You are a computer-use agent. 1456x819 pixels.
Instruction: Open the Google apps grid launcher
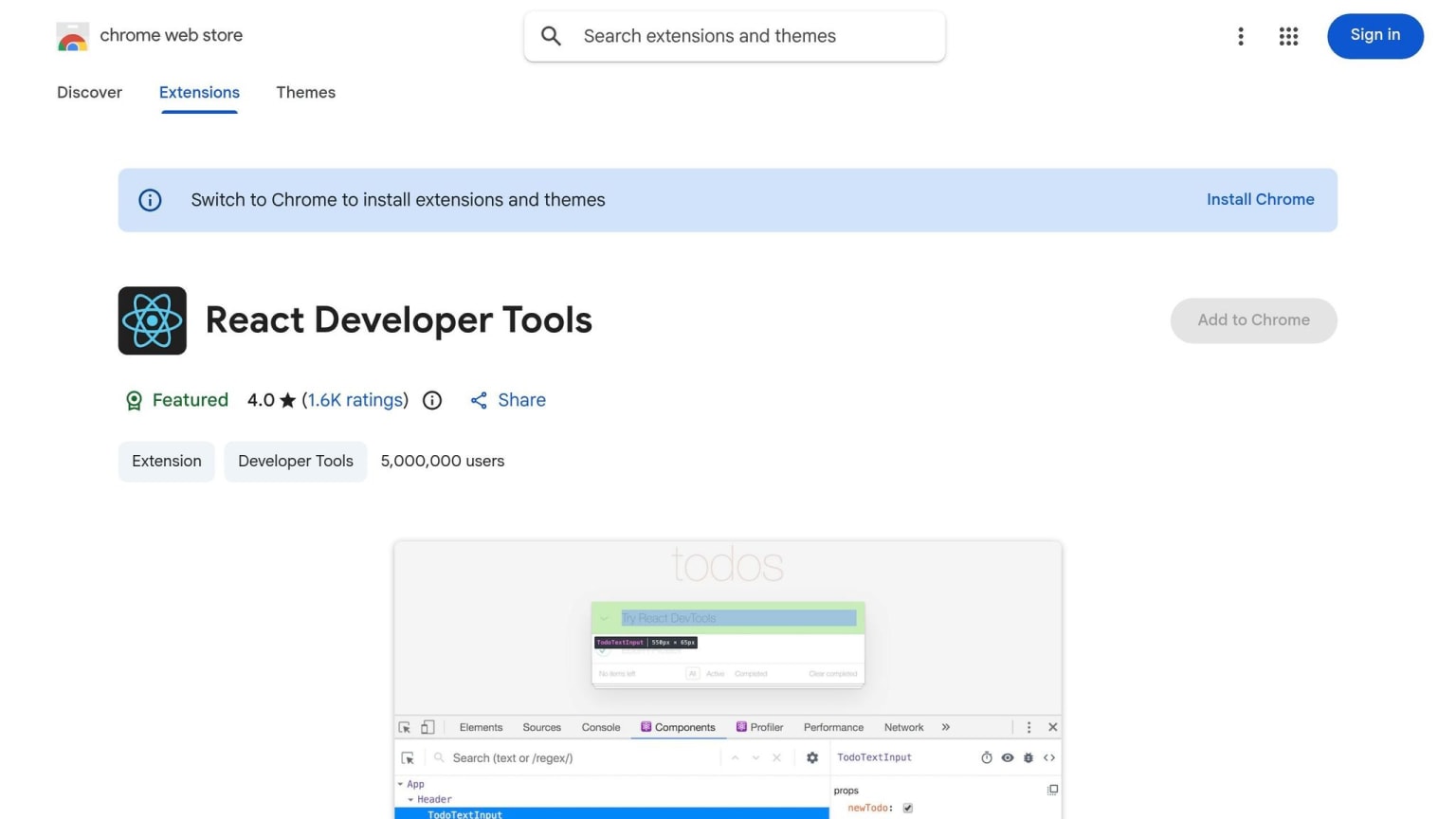1288,36
